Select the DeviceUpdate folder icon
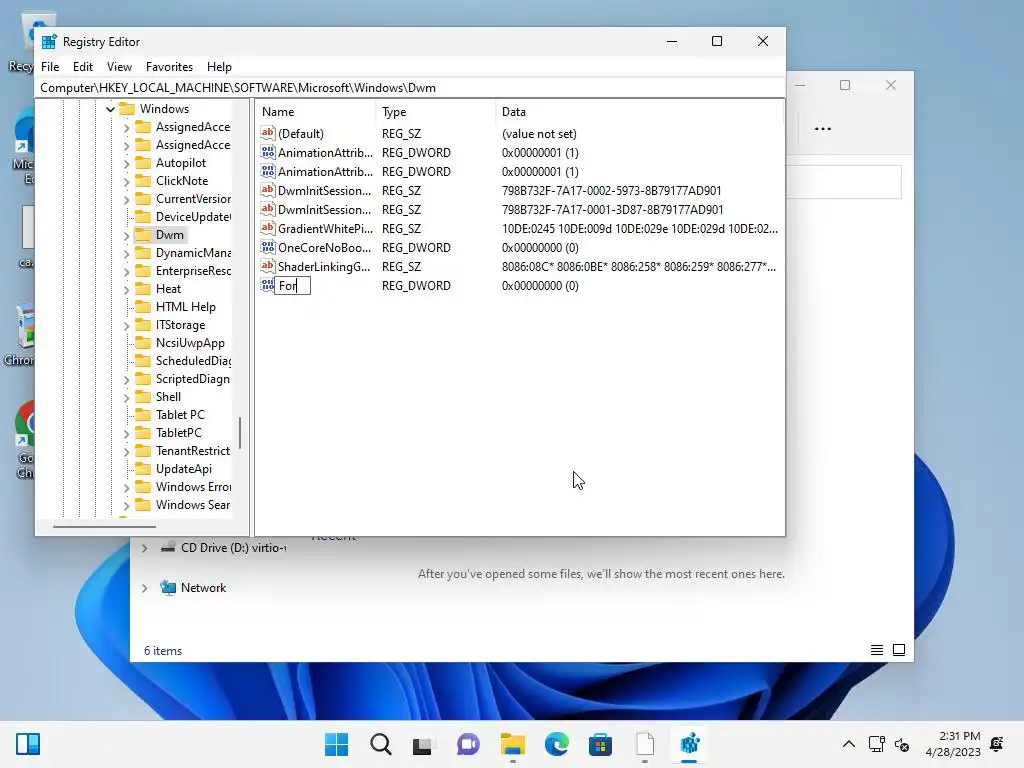Viewport: 1024px width, 768px height. pyautogui.click(x=143, y=216)
